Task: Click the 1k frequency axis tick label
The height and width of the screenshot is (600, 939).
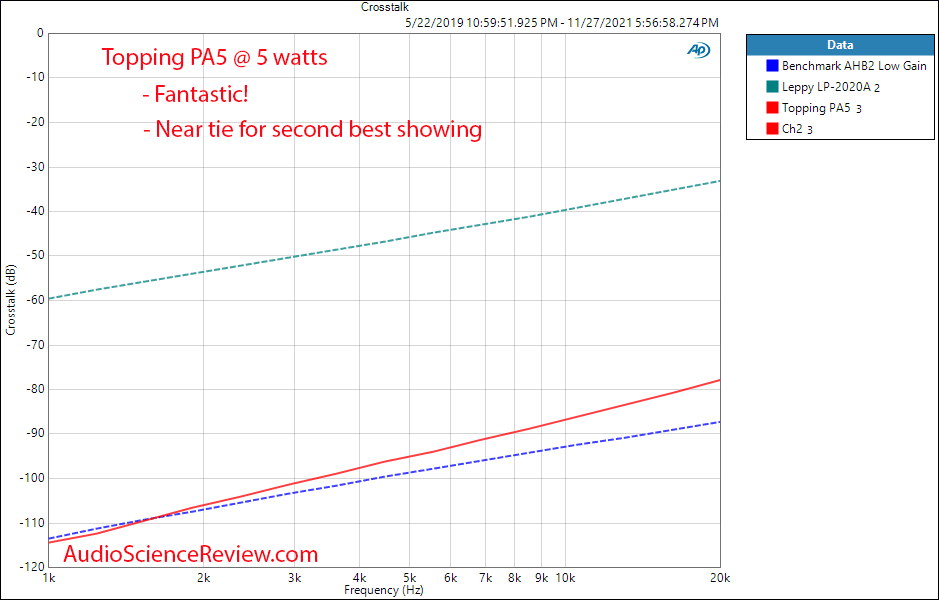Action: point(49,578)
